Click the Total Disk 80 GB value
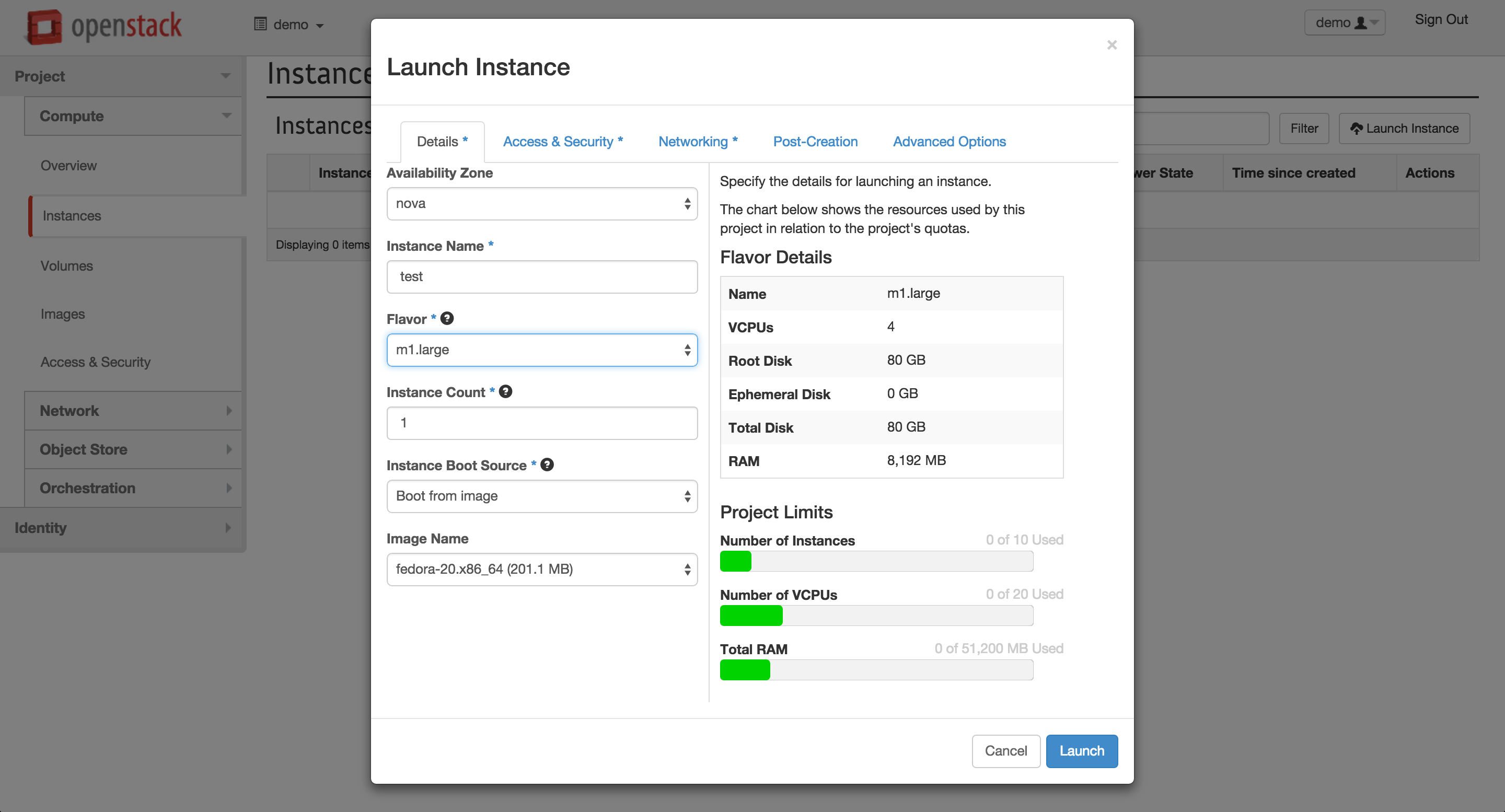 click(906, 427)
